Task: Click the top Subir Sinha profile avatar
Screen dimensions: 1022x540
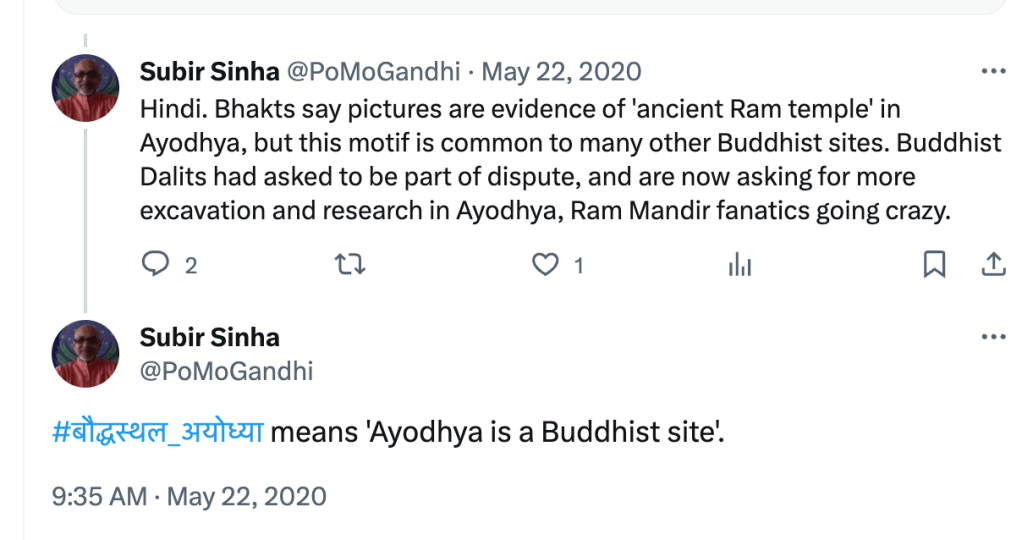Action: click(85, 88)
